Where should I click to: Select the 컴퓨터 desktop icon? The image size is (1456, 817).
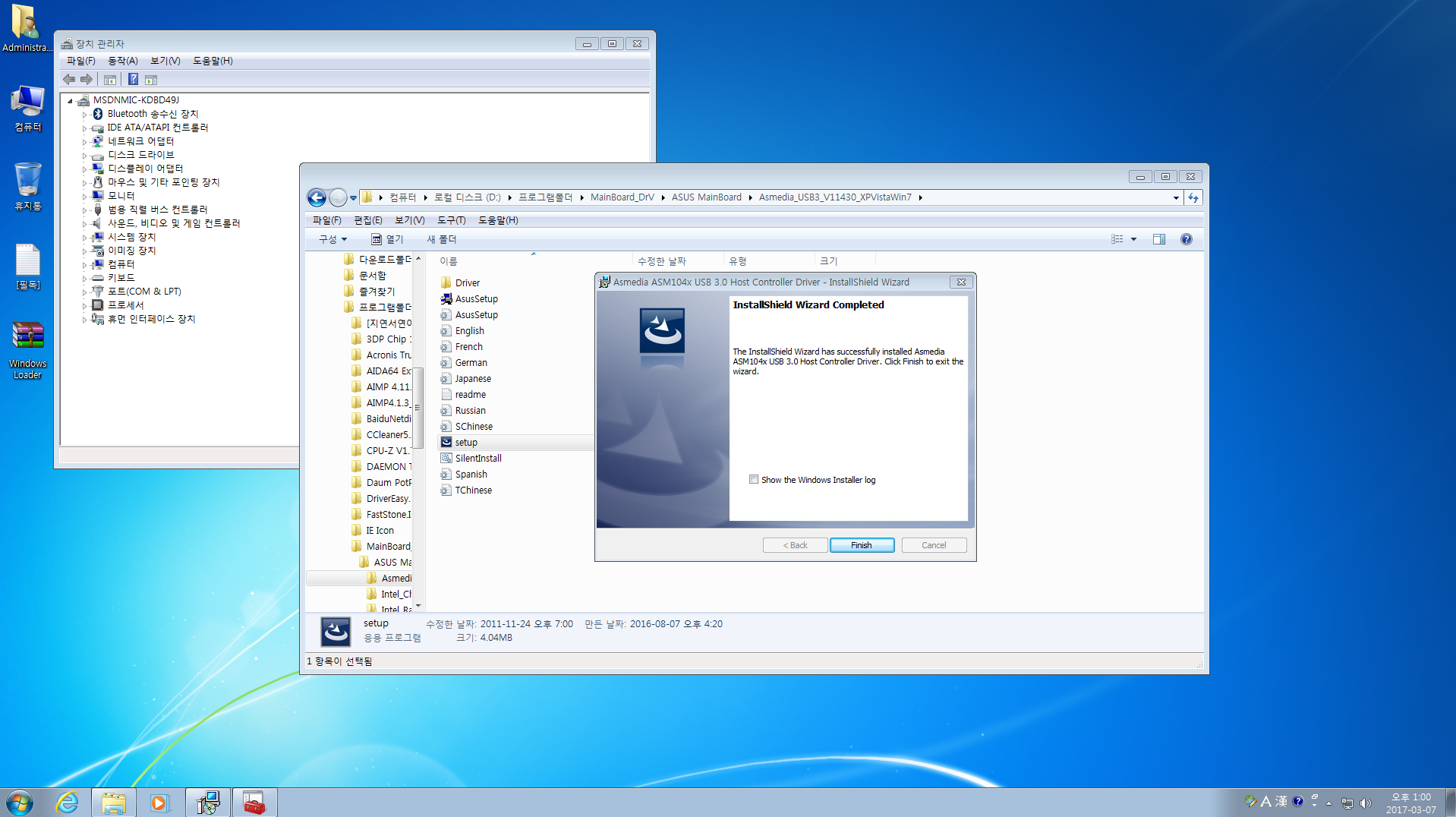[x=28, y=108]
